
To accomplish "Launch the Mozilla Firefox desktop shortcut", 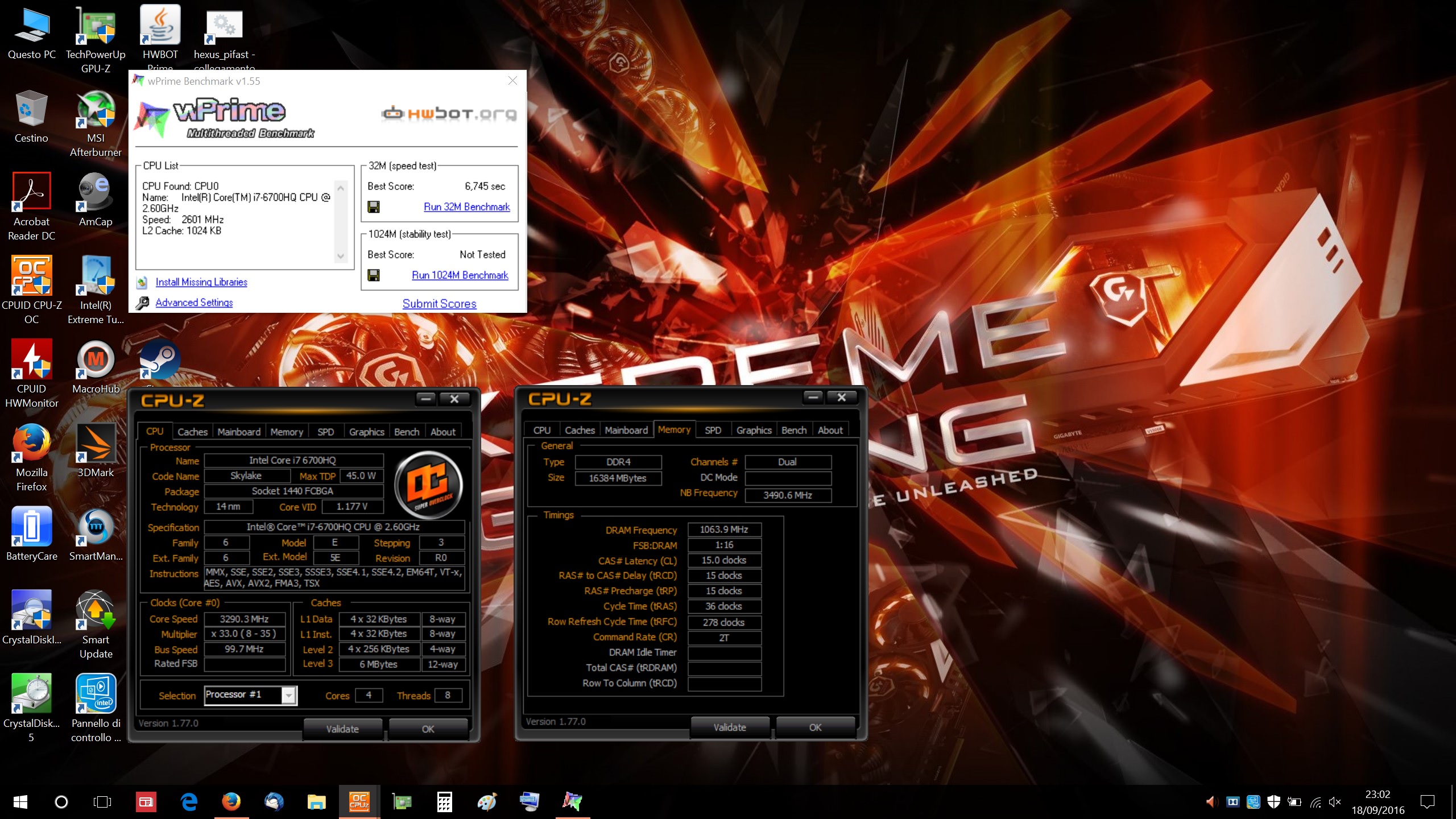I will (x=31, y=458).
